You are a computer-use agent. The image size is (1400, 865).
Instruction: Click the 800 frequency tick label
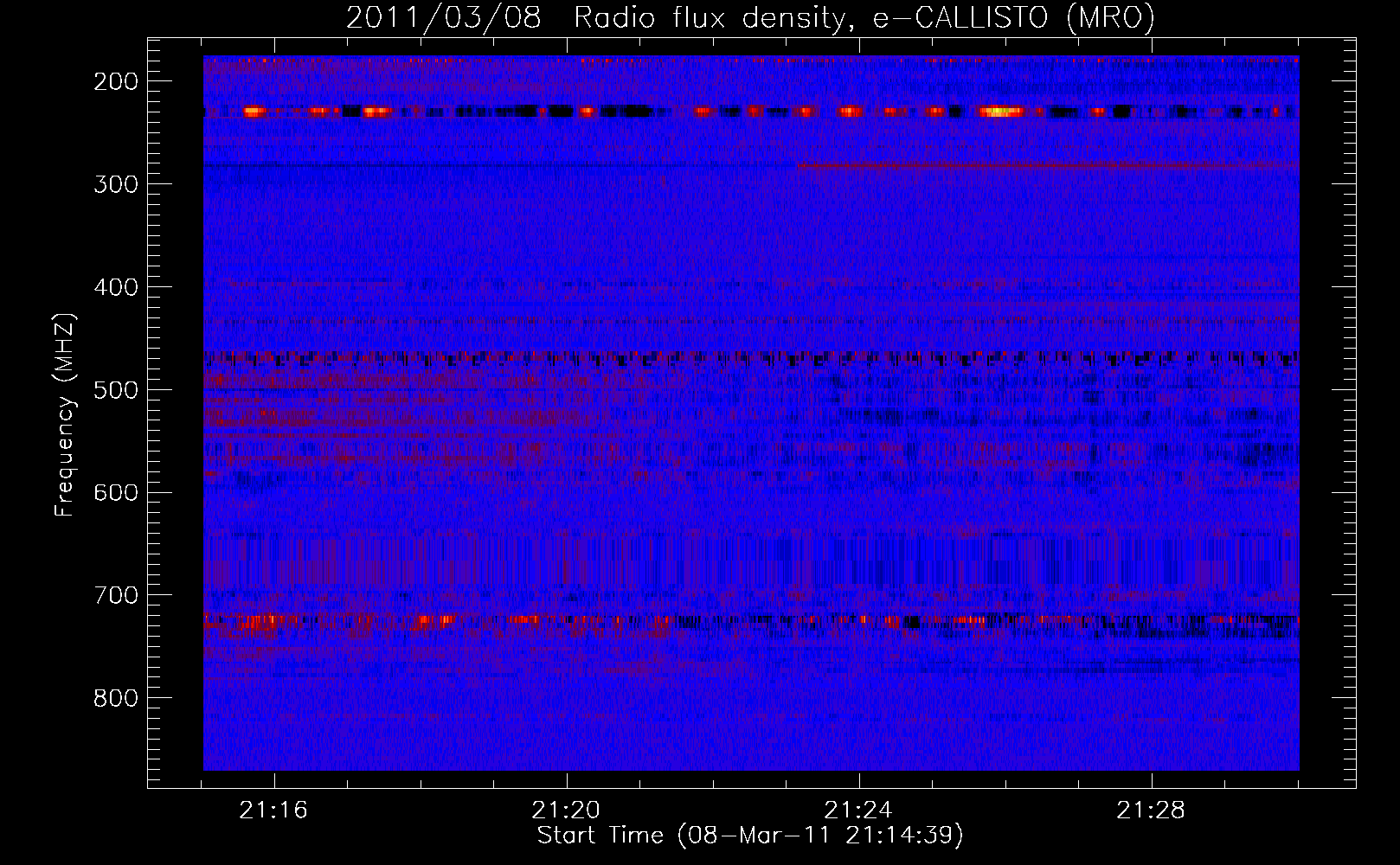pos(116,698)
